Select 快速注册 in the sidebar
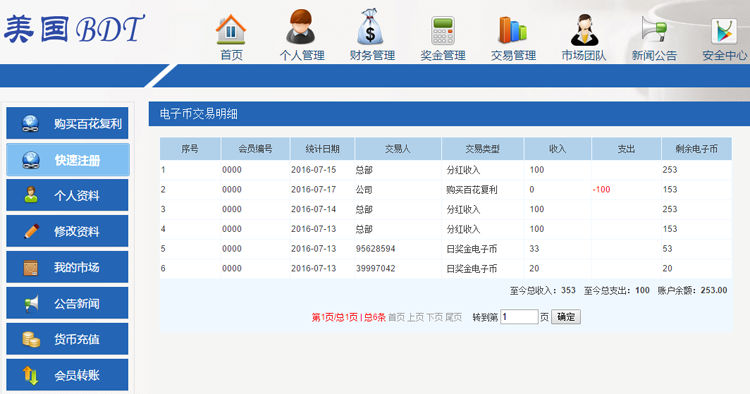This screenshot has width=750, height=394. 67,160
